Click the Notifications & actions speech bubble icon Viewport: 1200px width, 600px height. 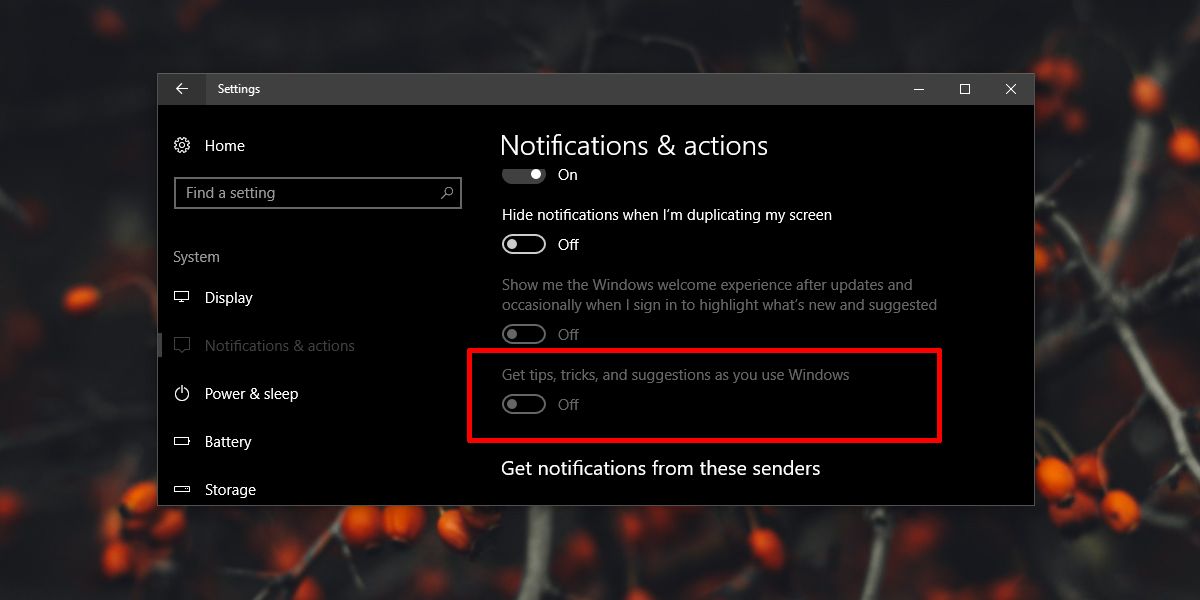pos(182,346)
